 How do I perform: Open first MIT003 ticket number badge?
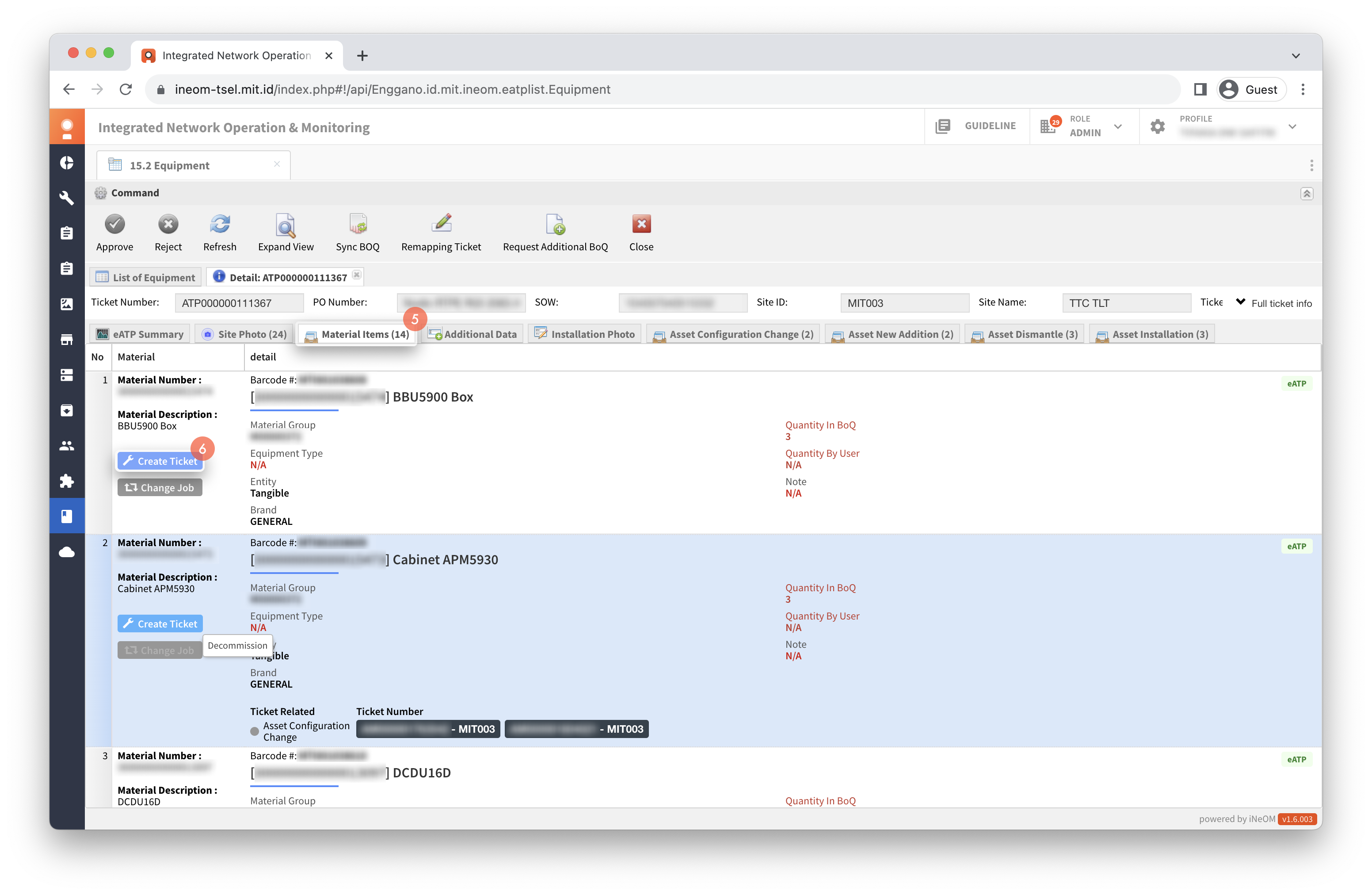coord(428,728)
